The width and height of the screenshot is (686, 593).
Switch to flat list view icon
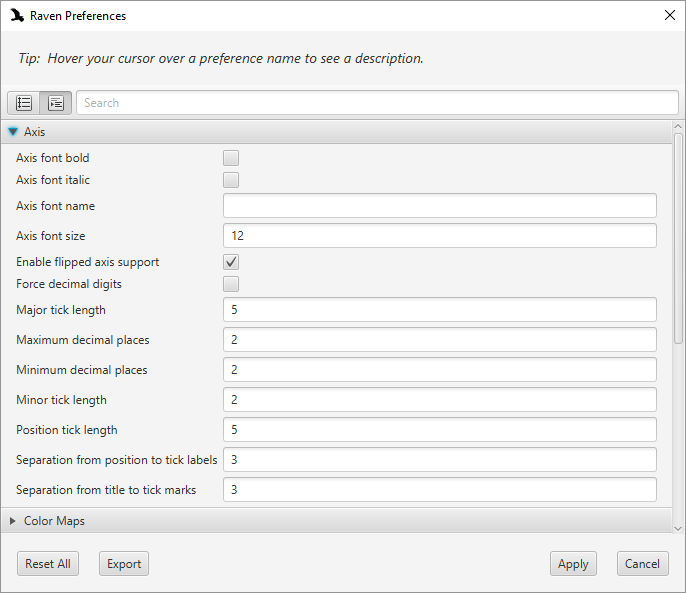point(24,103)
